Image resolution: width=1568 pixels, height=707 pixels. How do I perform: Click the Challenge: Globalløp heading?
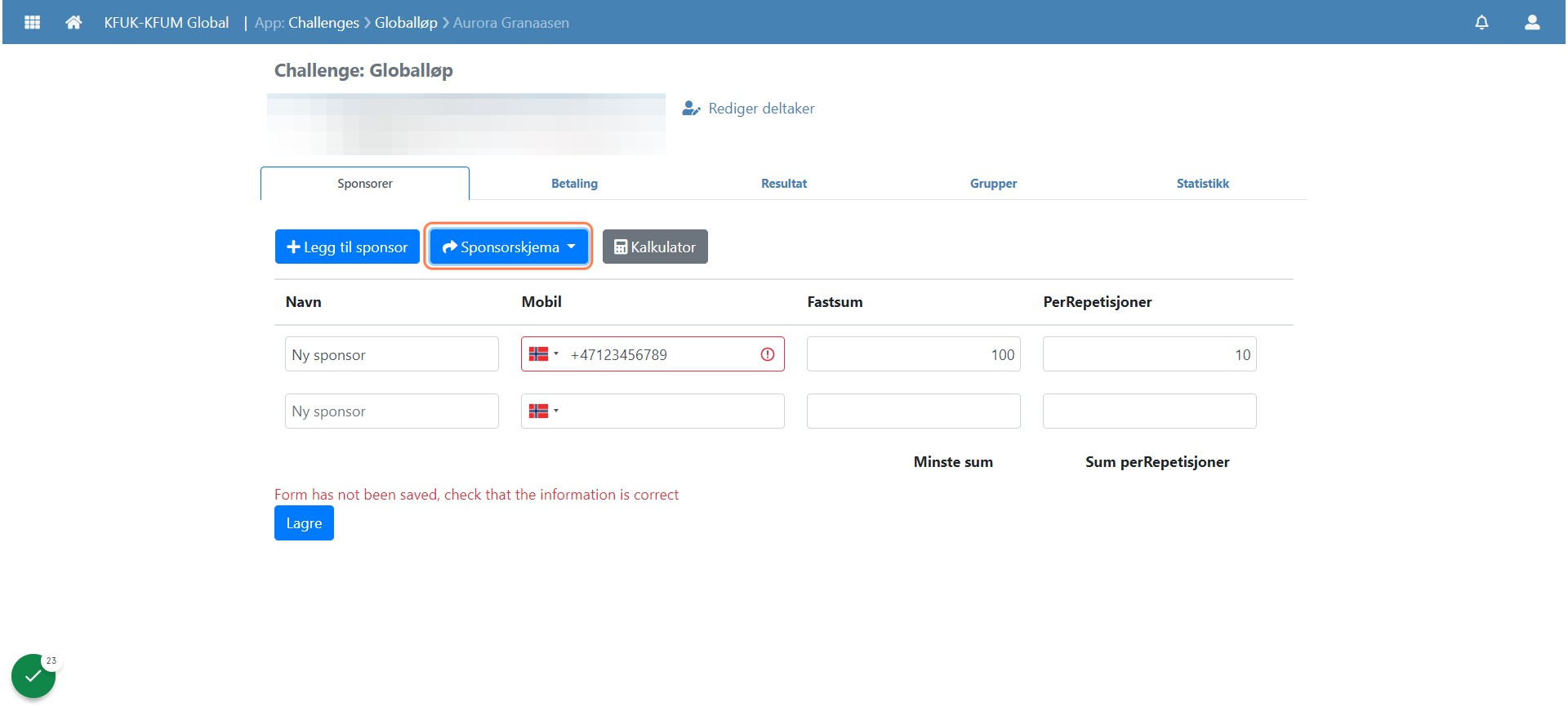363,70
